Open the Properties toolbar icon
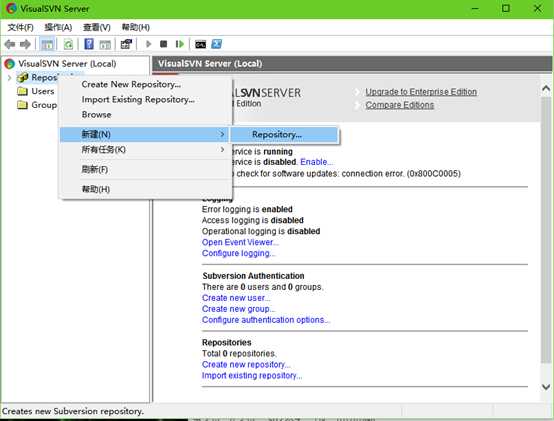 (126, 44)
